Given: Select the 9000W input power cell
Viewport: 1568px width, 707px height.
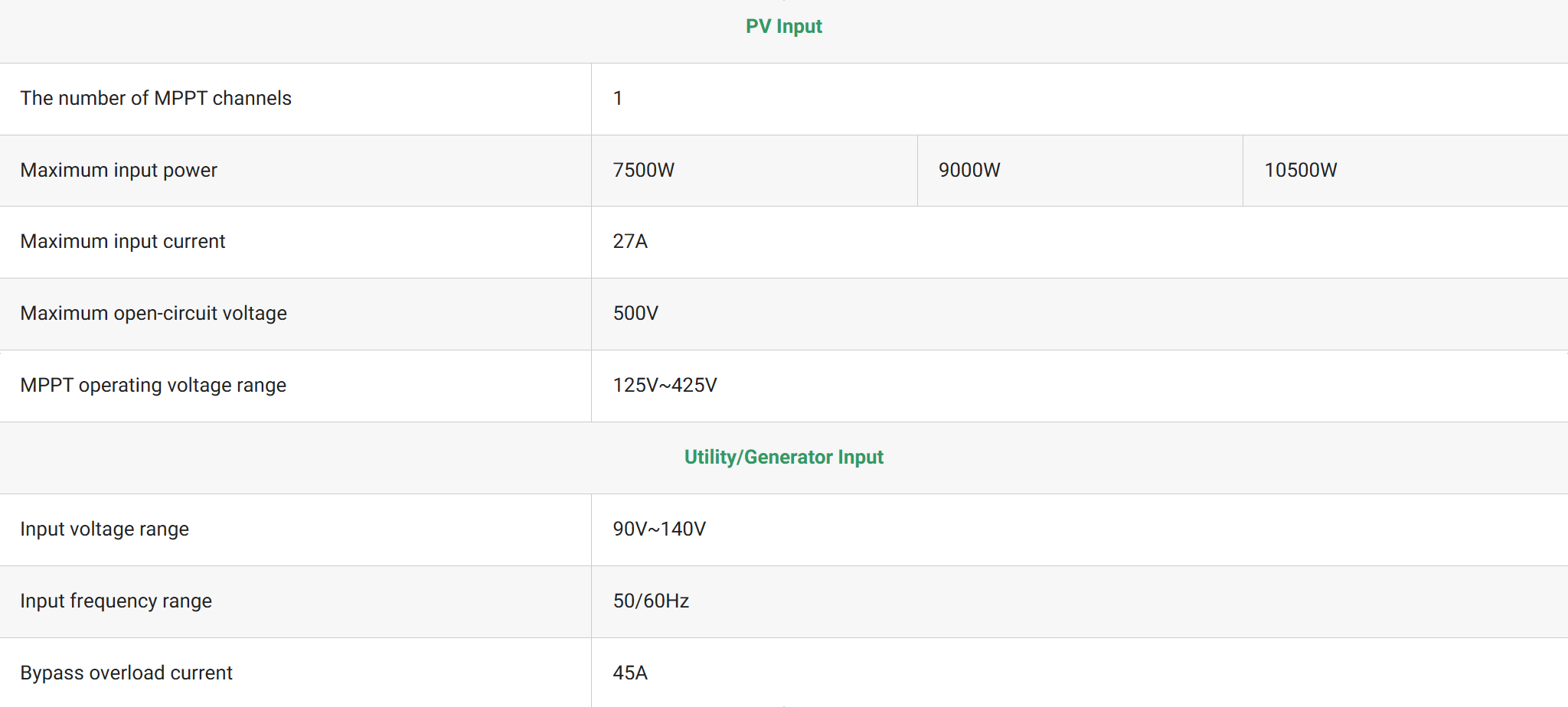Looking at the screenshot, I should coord(969,171).
